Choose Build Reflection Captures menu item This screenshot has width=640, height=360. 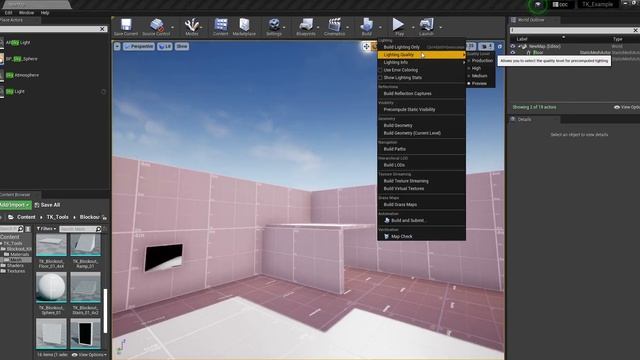click(421, 93)
